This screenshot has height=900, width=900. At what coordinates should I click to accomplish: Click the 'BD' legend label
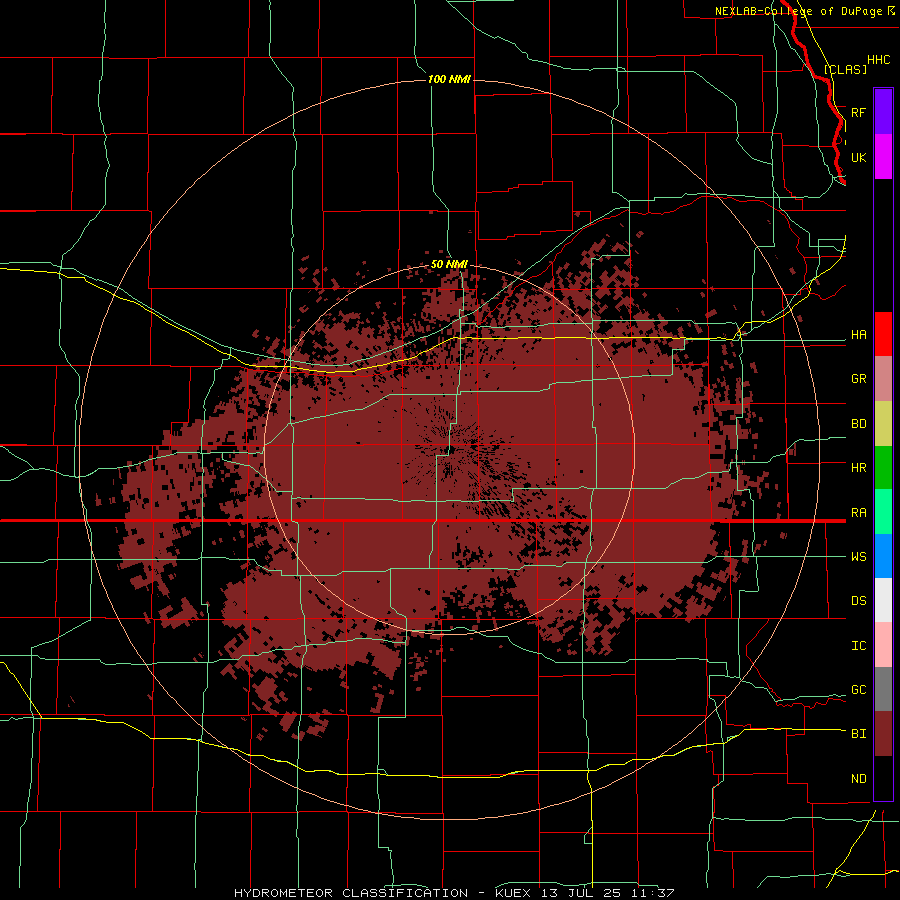coord(858,424)
